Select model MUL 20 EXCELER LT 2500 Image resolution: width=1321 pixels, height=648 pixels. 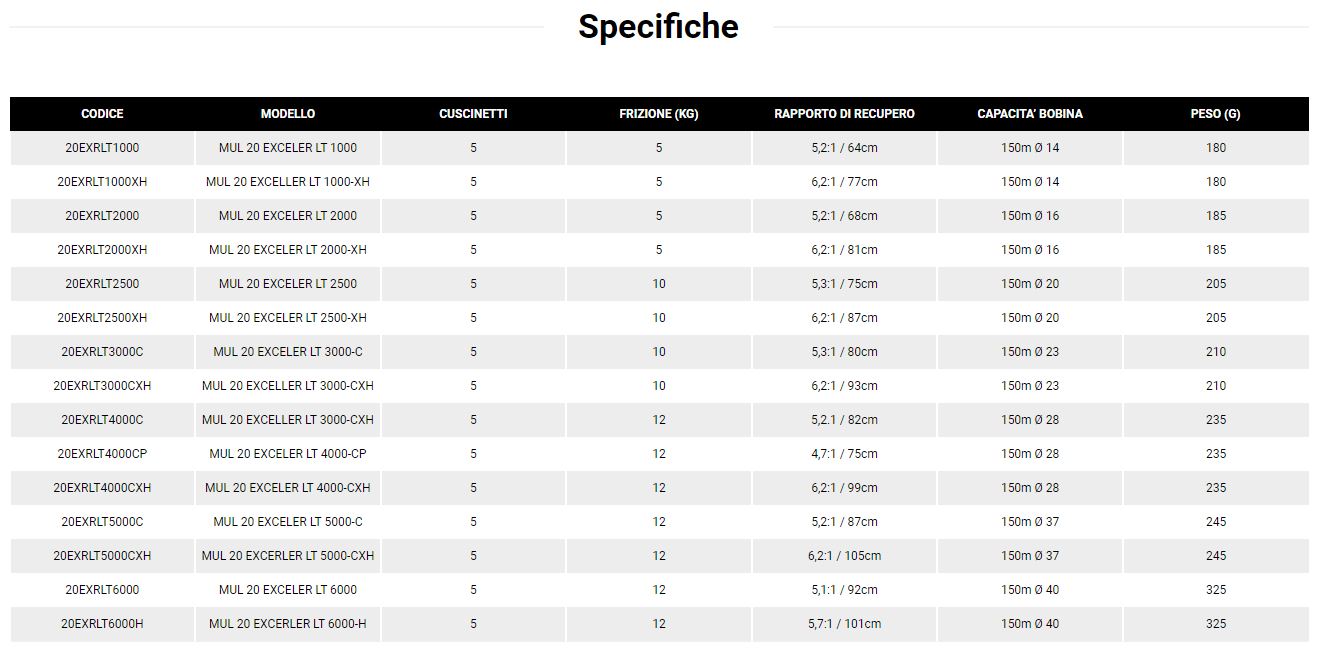tap(288, 284)
